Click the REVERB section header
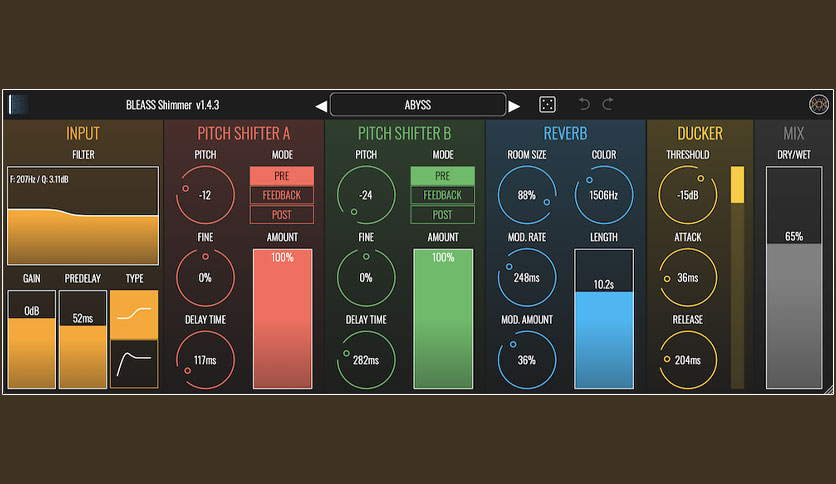The height and width of the screenshot is (484, 836). tap(565, 133)
